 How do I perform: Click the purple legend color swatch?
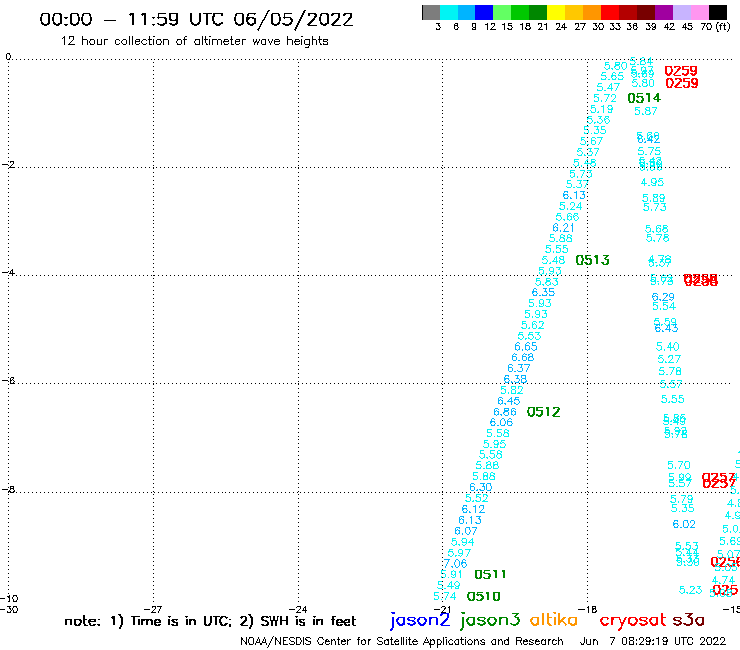pyautogui.click(x=664, y=12)
